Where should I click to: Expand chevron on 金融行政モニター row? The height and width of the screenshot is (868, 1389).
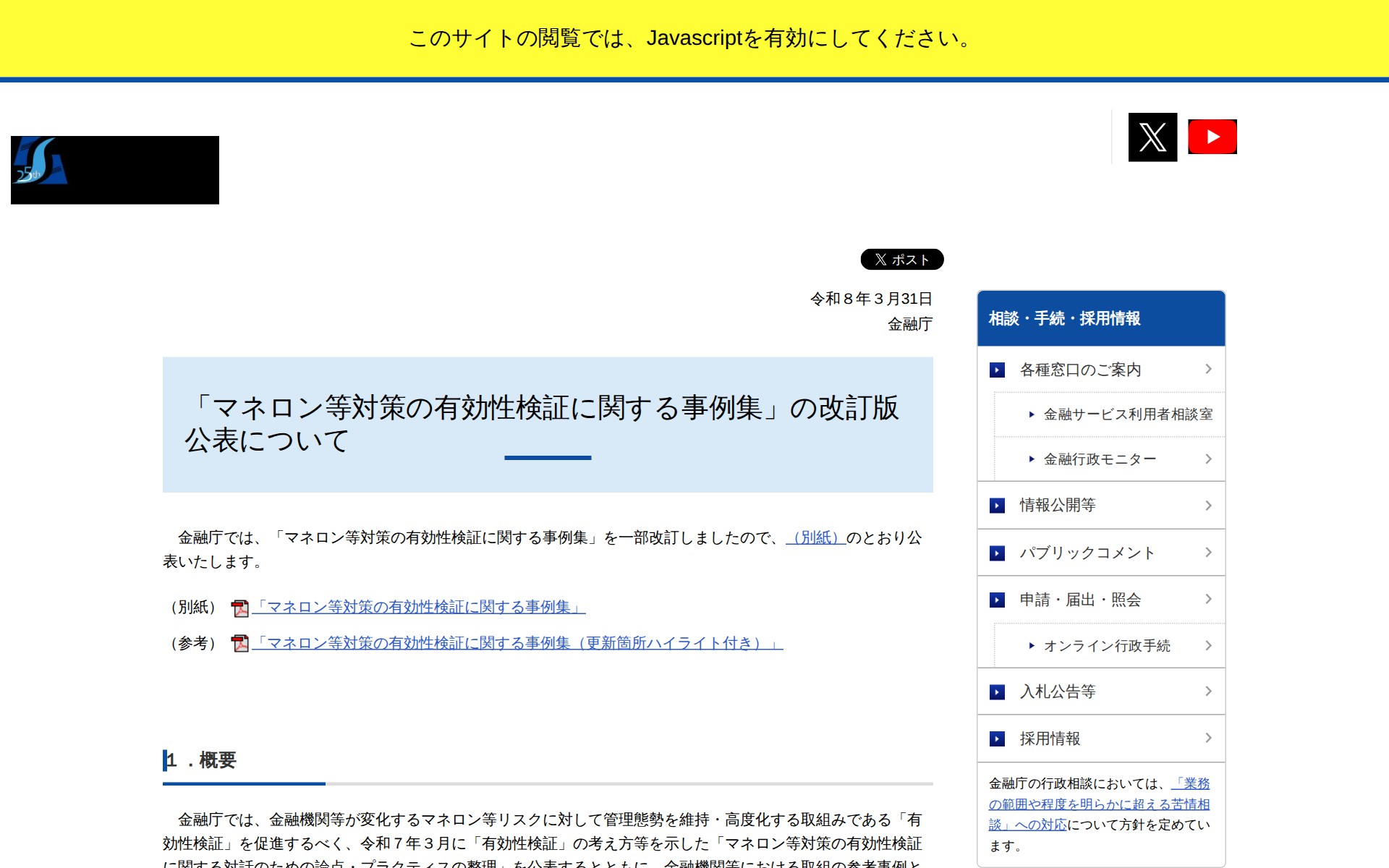click(1208, 459)
